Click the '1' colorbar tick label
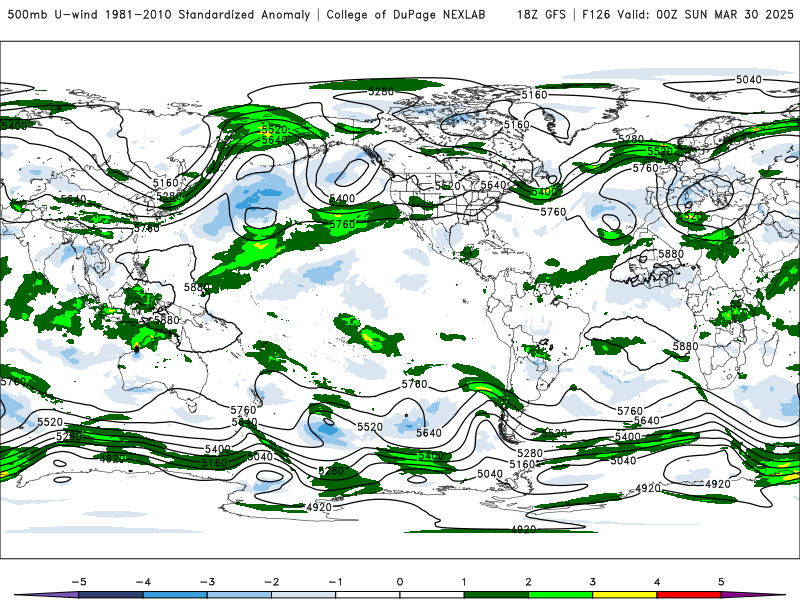 point(464,582)
